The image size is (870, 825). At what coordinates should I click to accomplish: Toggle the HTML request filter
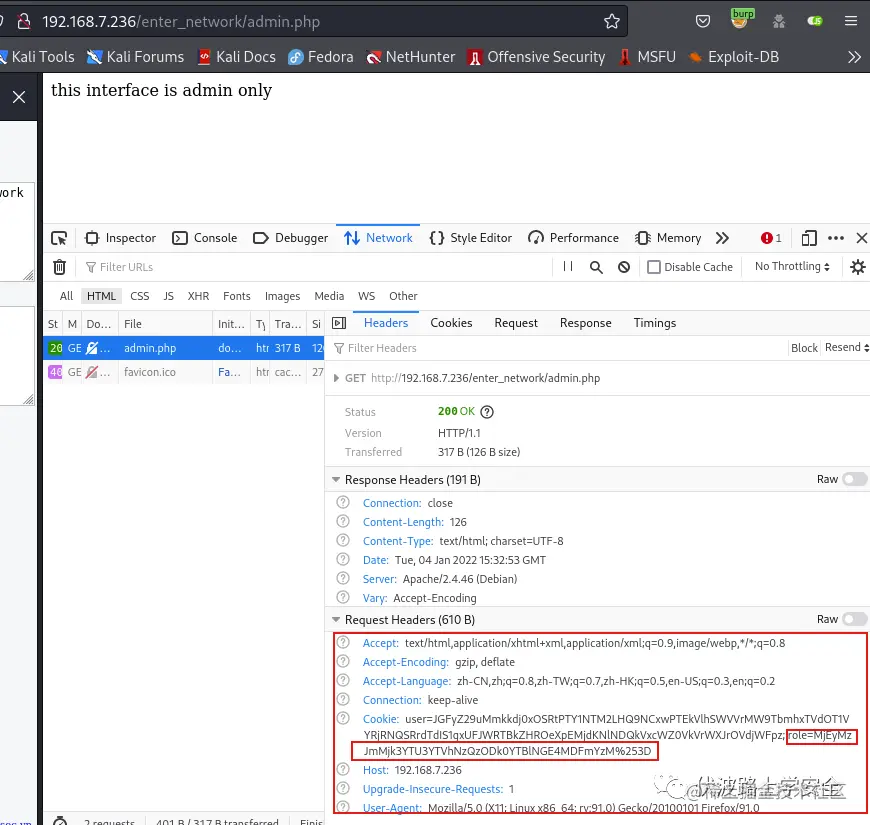[x=101, y=296]
